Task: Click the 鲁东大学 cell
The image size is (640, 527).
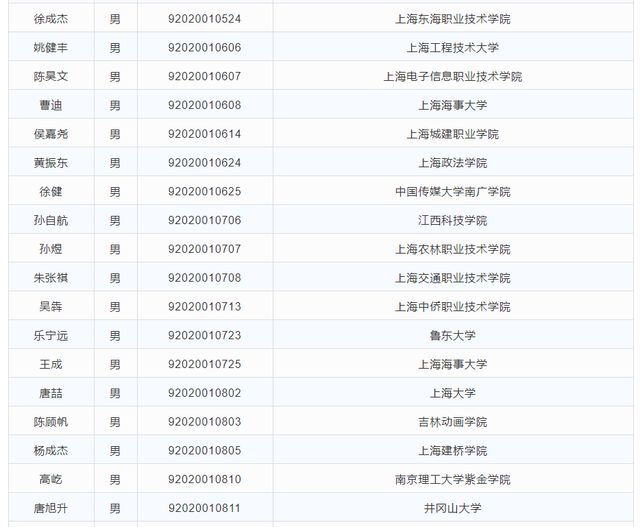Action: point(453,336)
